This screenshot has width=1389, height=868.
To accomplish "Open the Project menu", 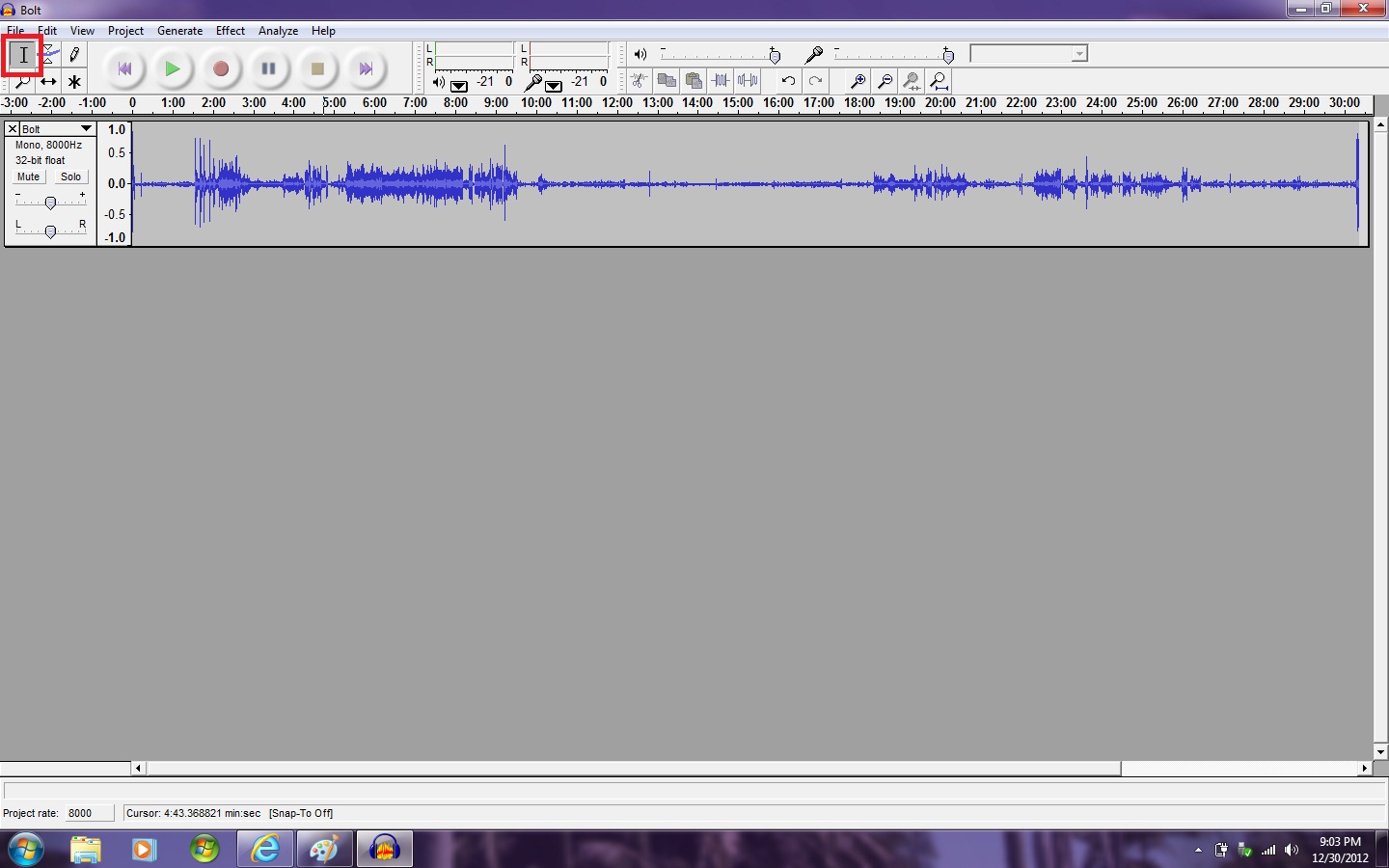I will click(125, 31).
